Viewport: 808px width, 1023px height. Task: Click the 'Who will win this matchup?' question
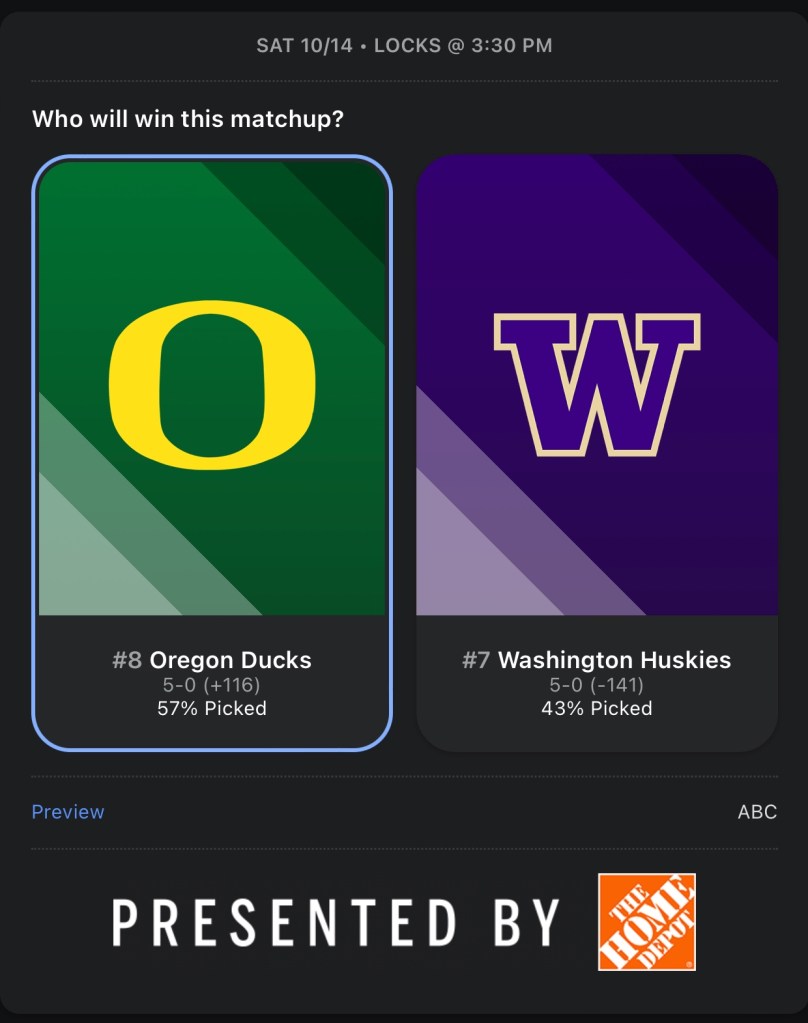click(188, 119)
